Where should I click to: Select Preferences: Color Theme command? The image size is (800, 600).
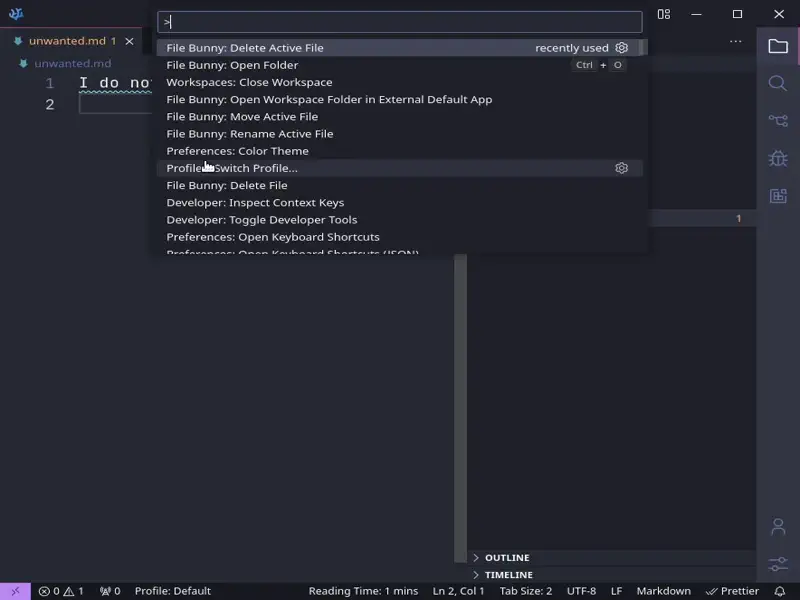399,151
